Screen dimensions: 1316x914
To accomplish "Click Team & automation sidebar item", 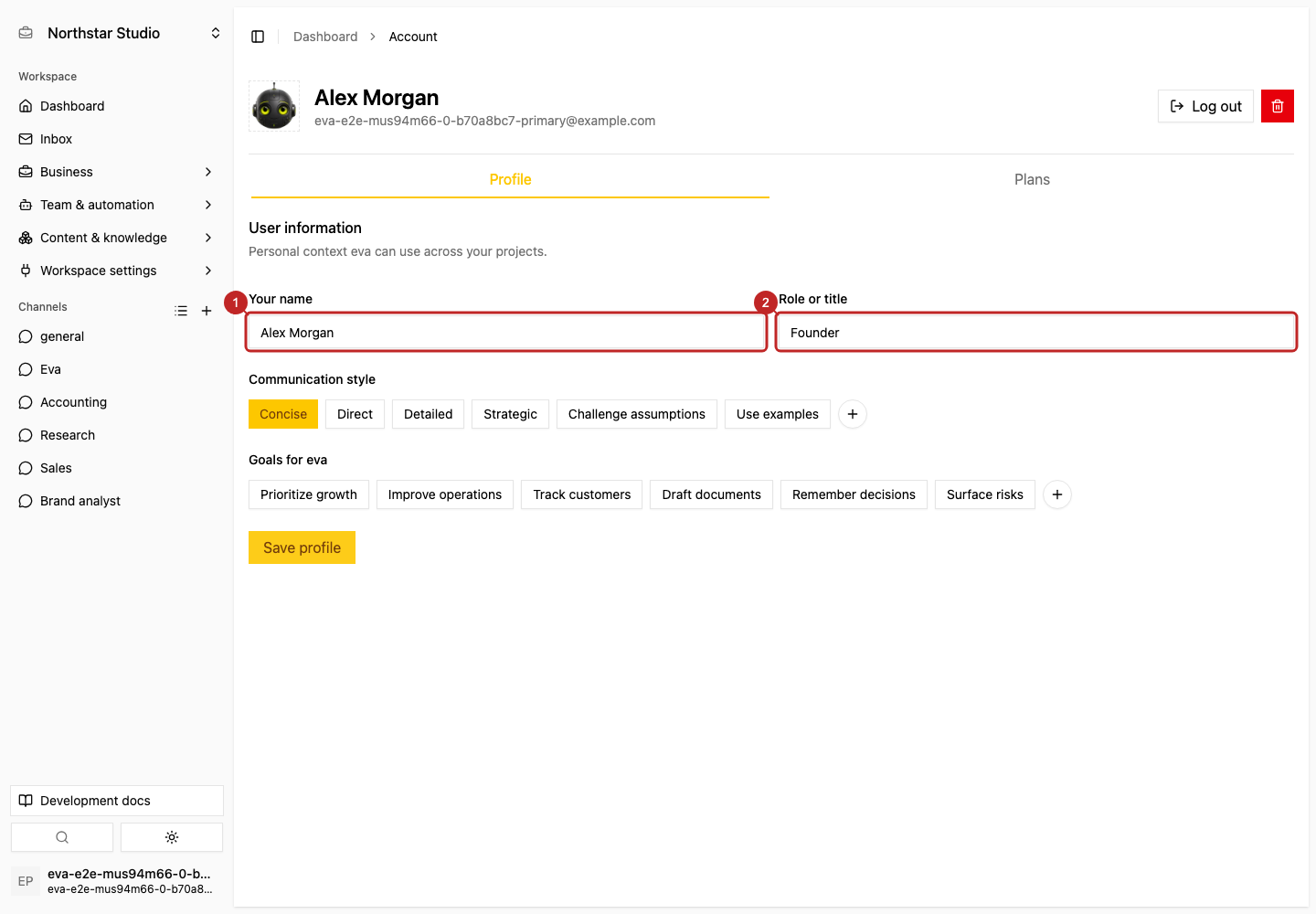I will [117, 205].
